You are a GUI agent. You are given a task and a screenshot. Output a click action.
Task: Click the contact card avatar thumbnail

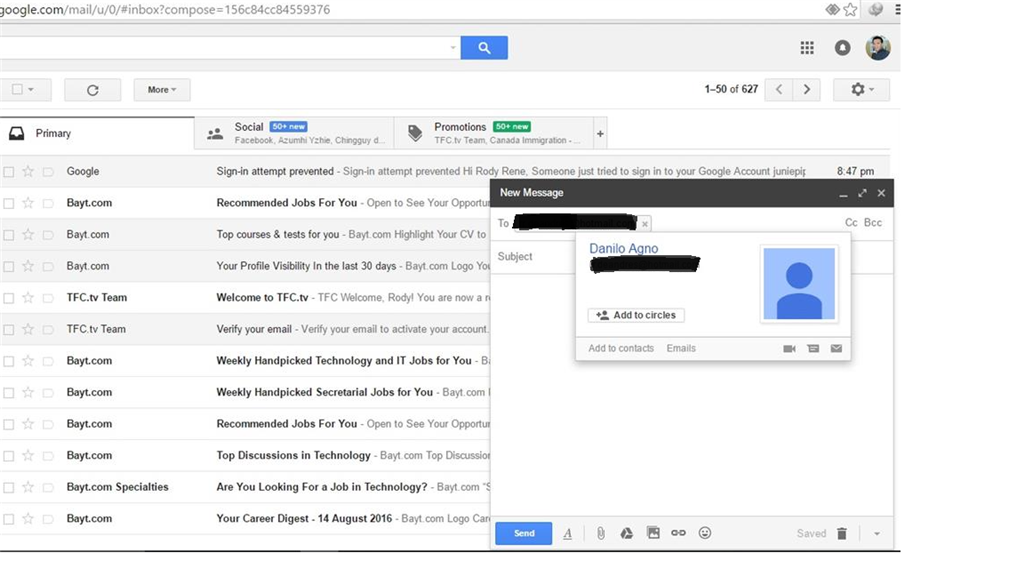799,283
